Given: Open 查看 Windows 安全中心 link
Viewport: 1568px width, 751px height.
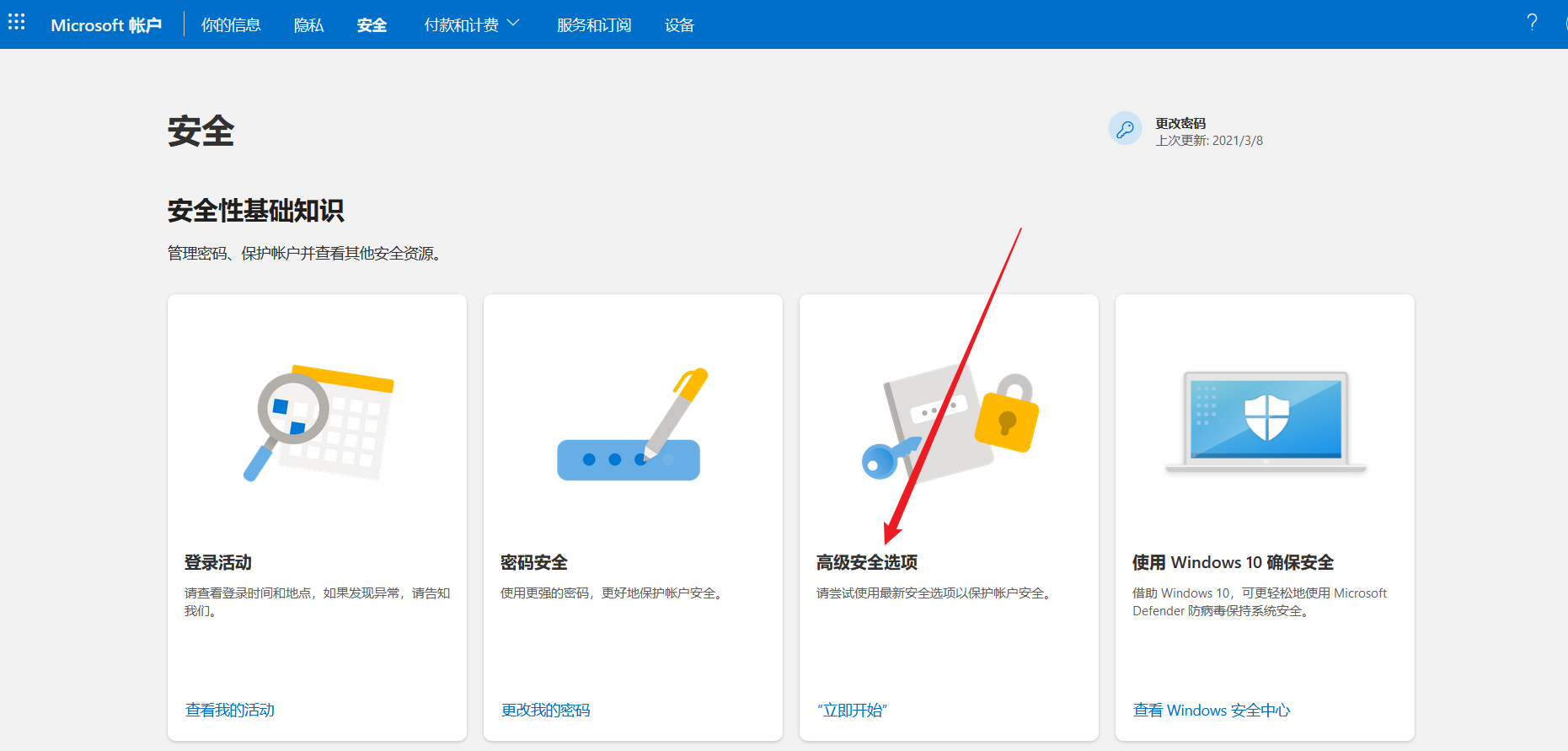Looking at the screenshot, I should click(1212, 710).
